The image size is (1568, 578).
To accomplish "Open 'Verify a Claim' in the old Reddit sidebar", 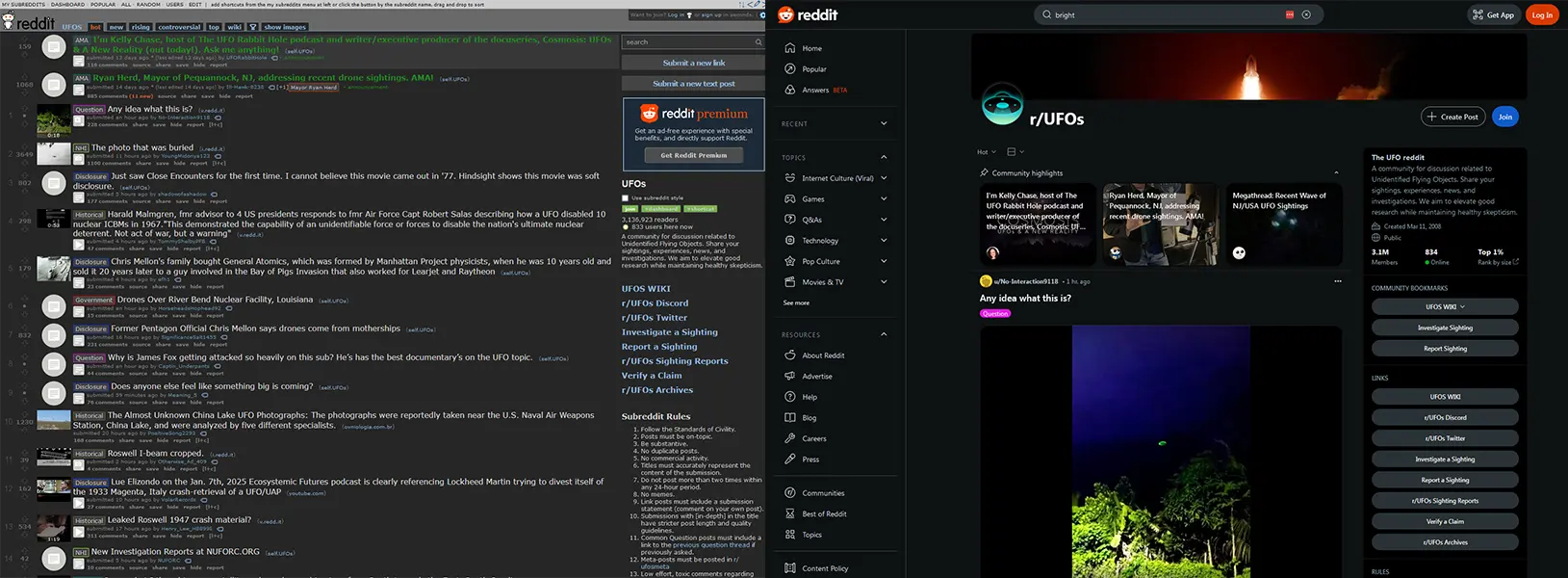I will click(652, 376).
